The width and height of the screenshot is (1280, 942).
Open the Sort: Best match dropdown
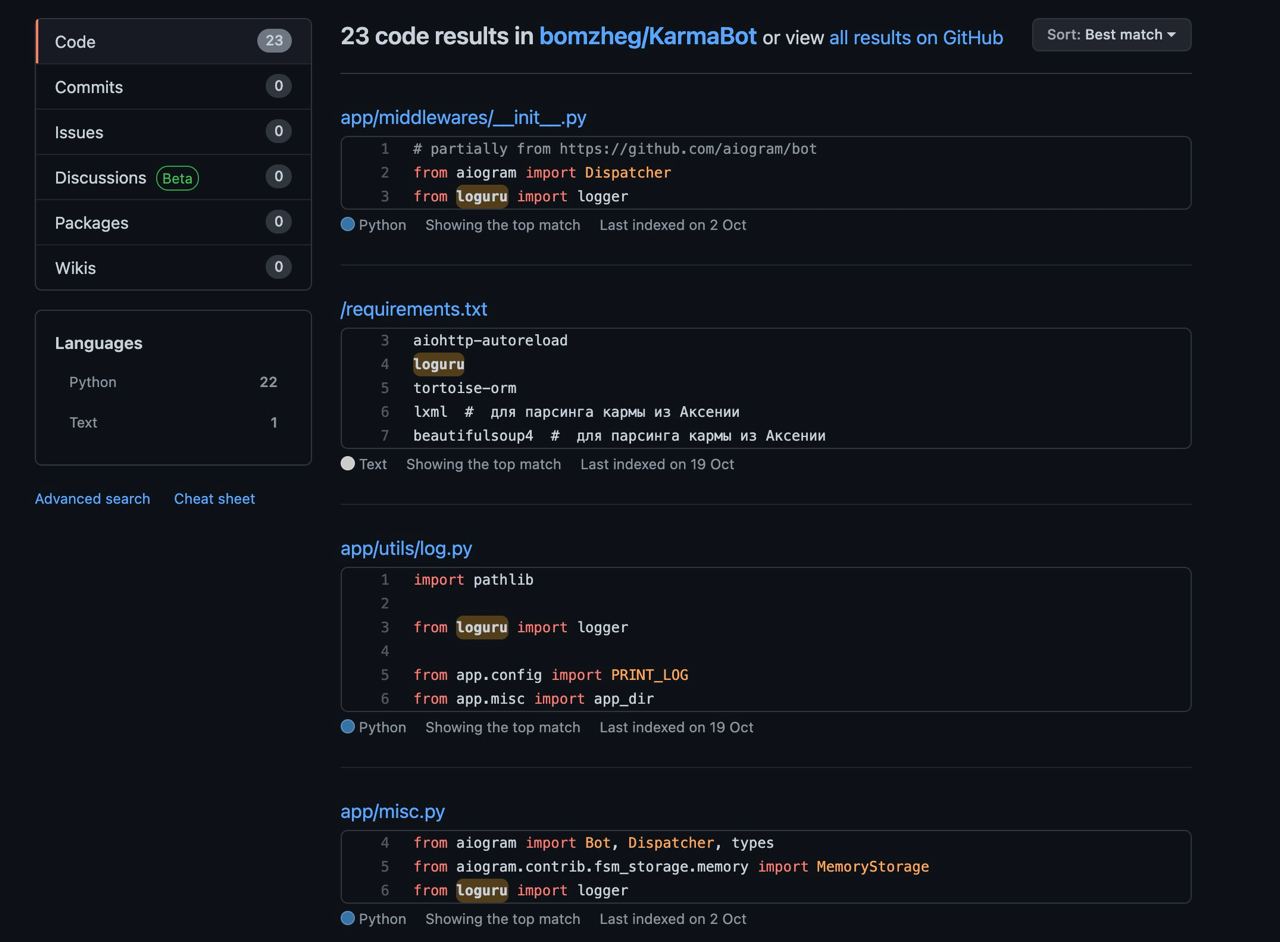[1111, 35]
